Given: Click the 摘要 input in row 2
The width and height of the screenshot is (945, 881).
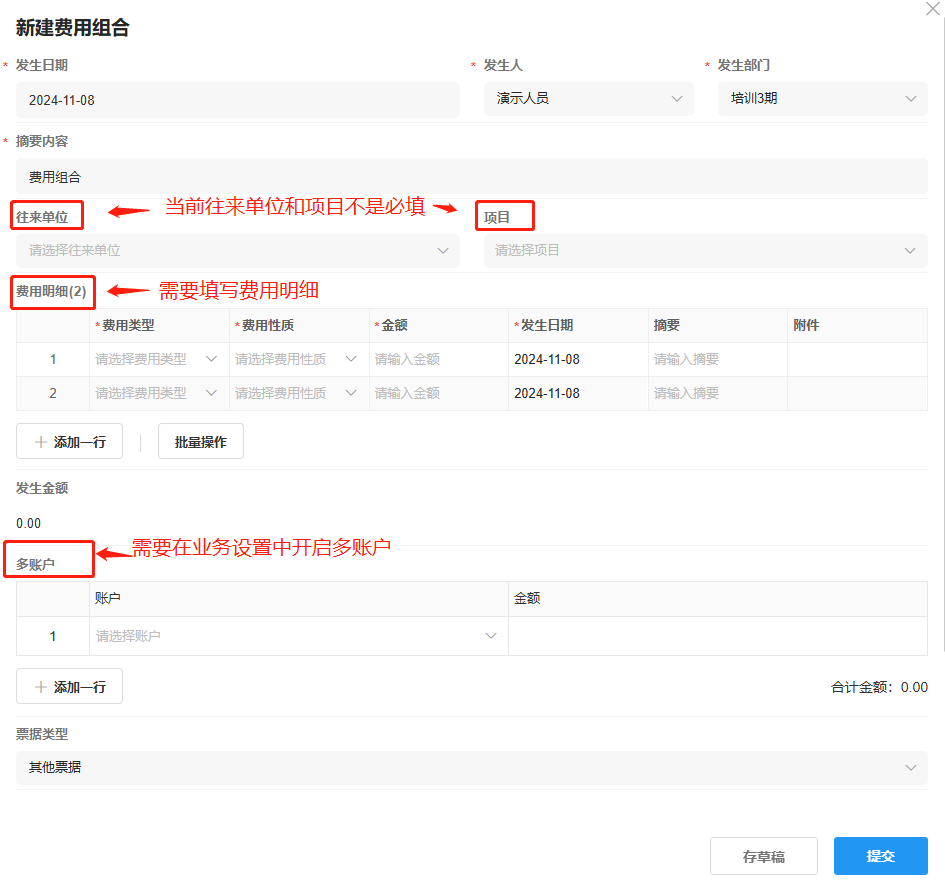Looking at the screenshot, I should click(x=717, y=393).
